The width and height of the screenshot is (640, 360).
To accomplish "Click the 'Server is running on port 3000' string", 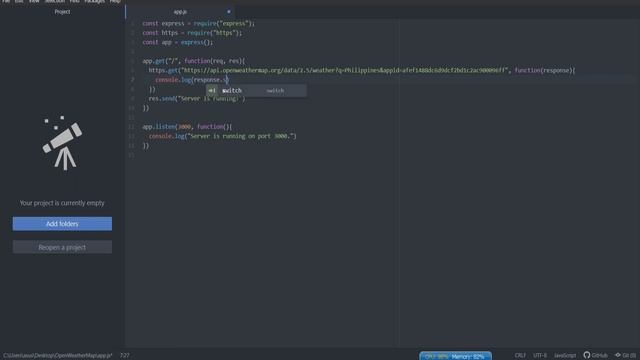I will point(241,136).
